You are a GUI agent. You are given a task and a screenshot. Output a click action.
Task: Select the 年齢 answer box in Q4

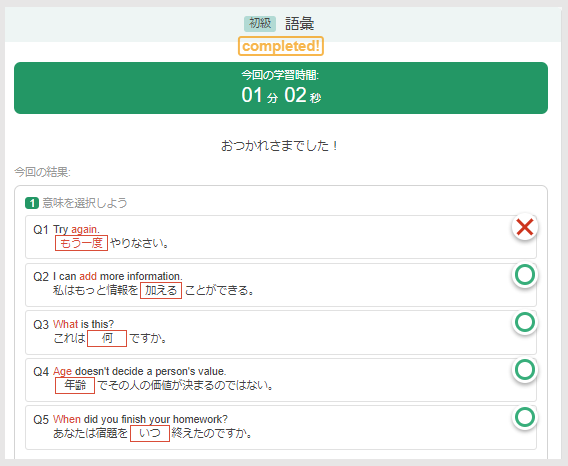(x=75, y=385)
